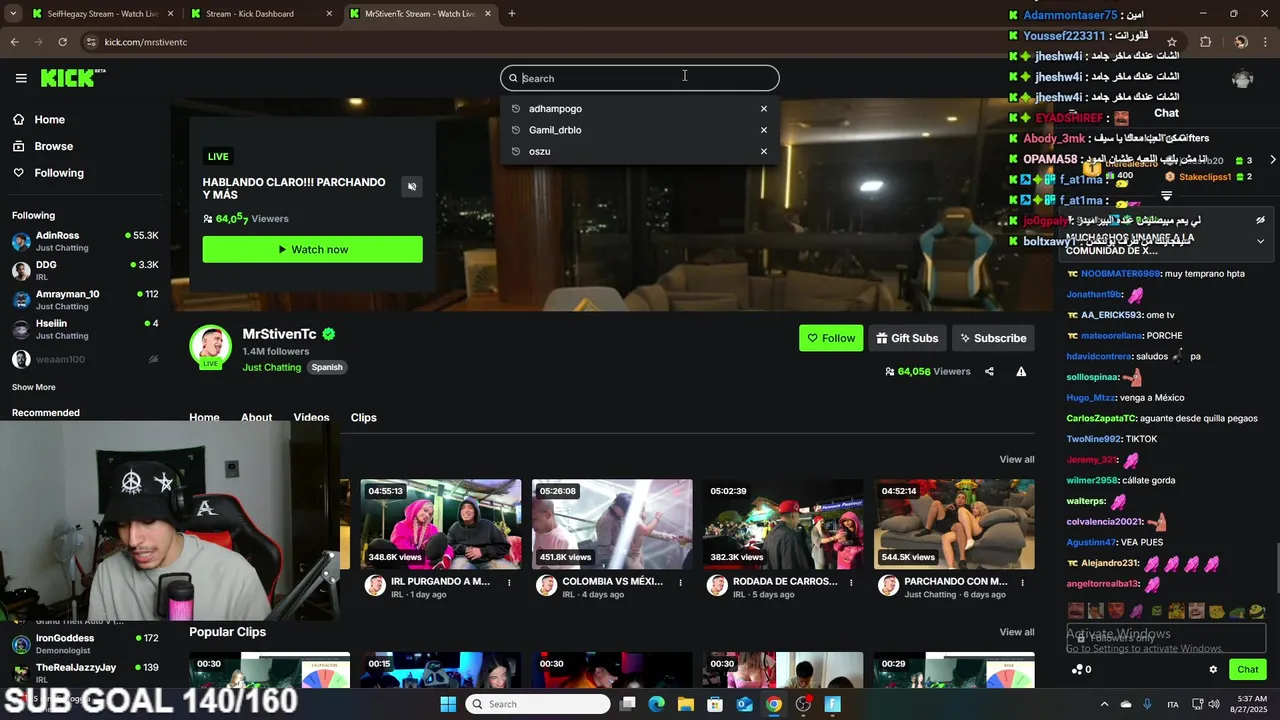Viewport: 1280px width, 720px height.
Task: Expand gifters leaderboard with right chevron
Action: pos(1272,160)
